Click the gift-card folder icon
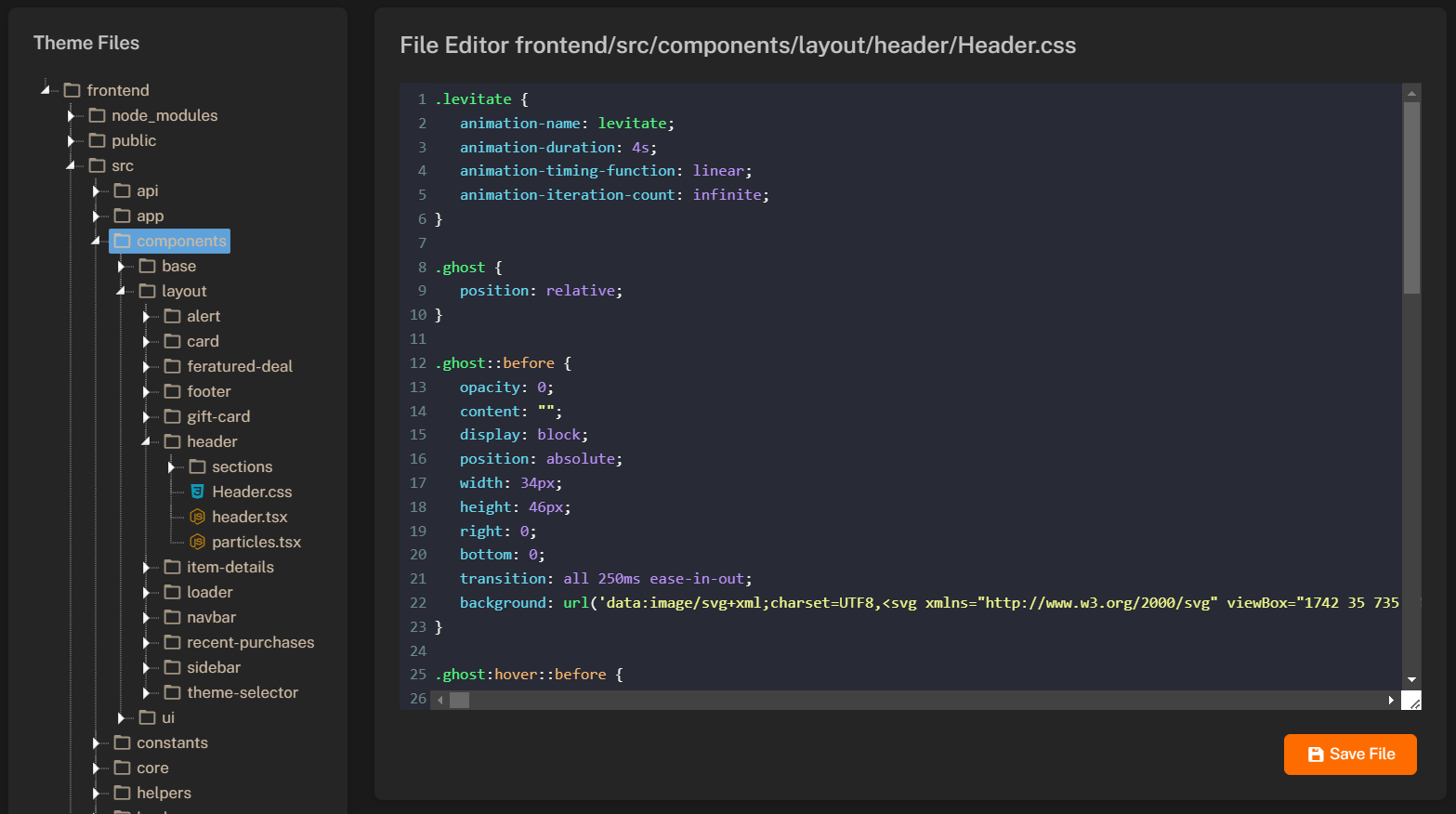1456x814 pixels. pyautogui.click(x=172, y=416)
